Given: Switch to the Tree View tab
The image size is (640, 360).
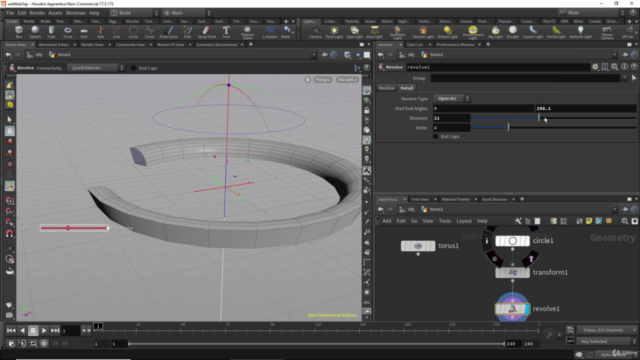Looking at the screenshot, I should coord(420,199).
